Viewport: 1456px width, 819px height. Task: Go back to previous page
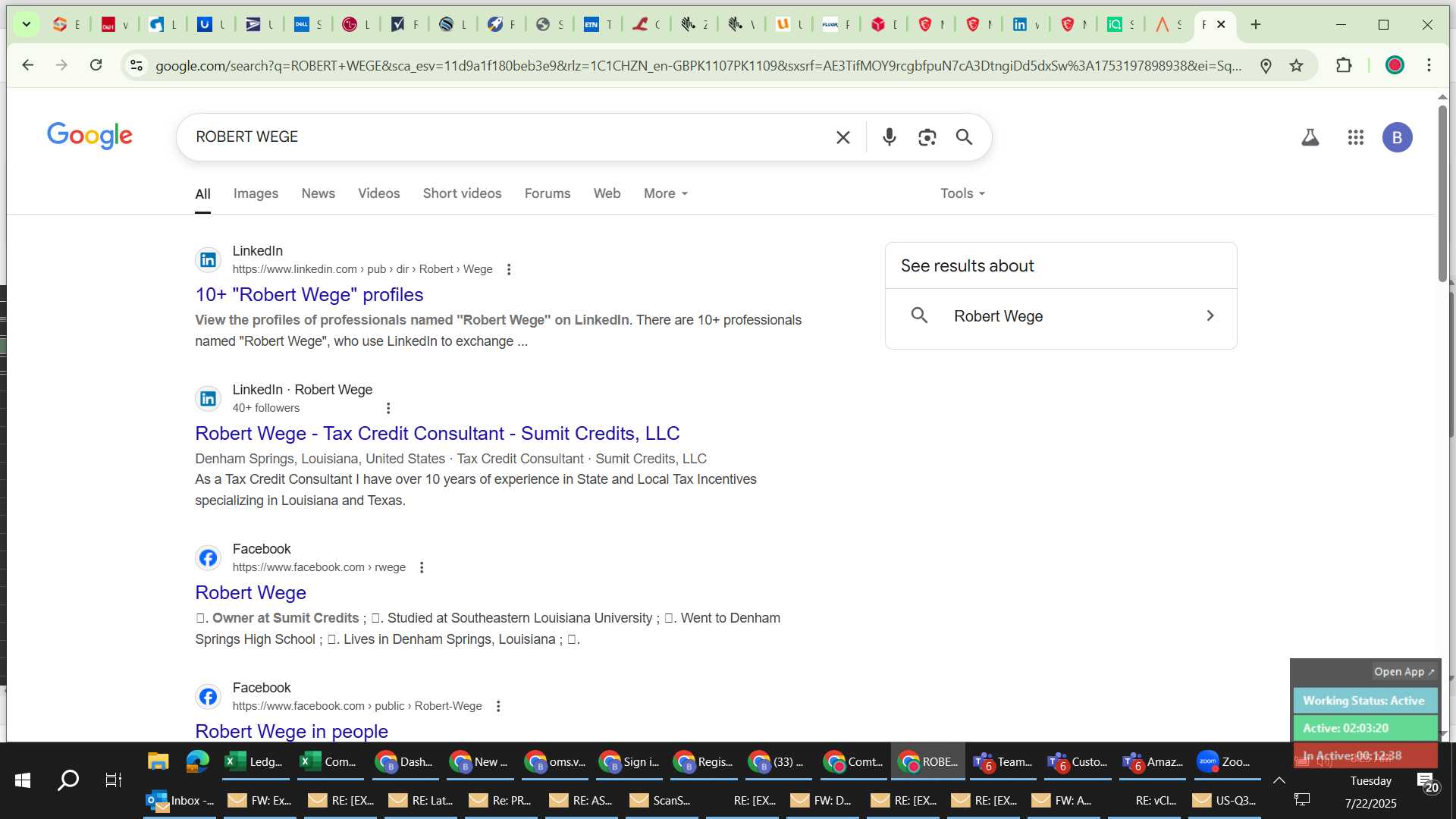(x=28, y=65)
